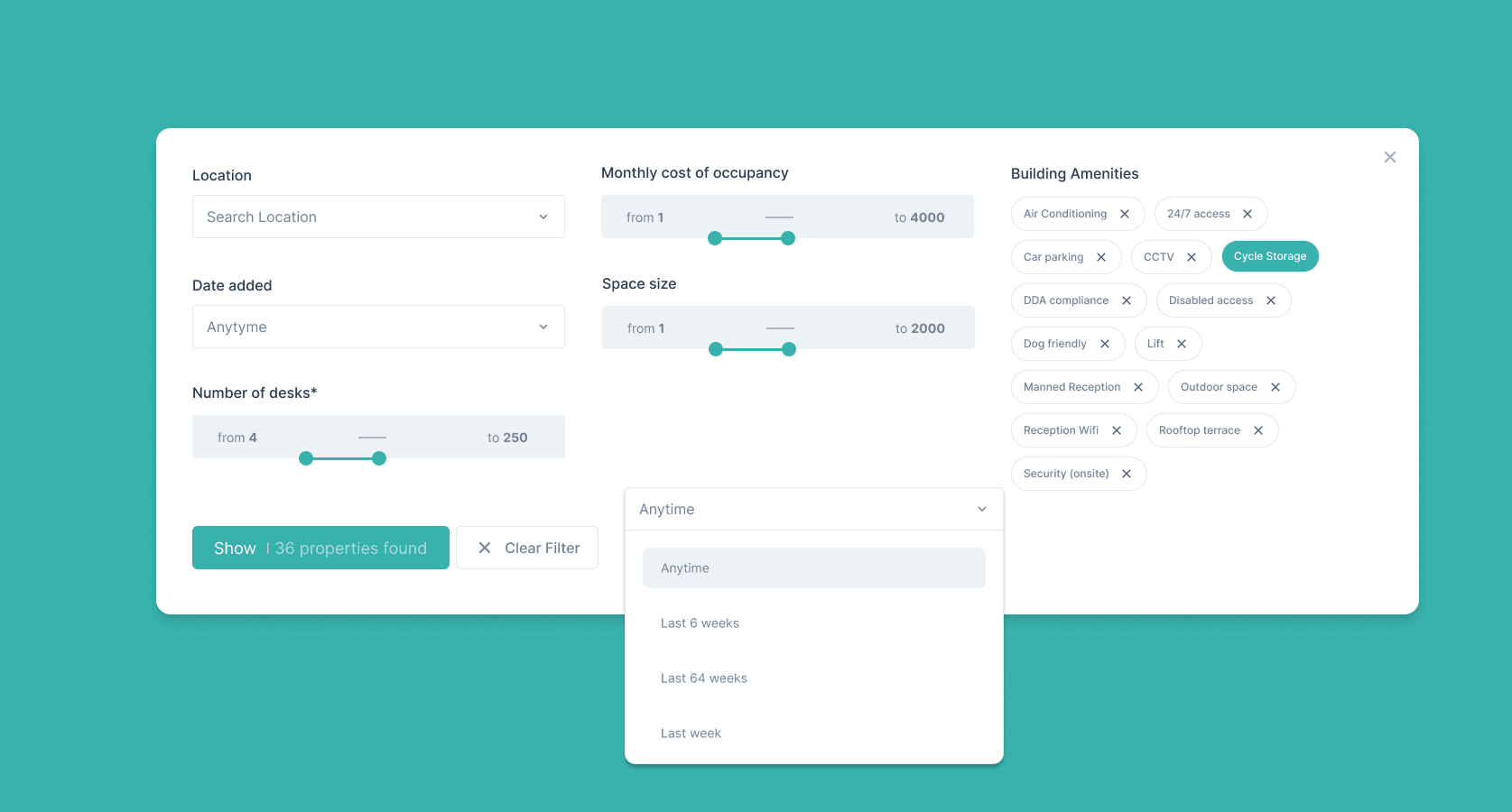This screenshot has height=812, width=1512.
Task: Remove the 24/7 access tag
Action: (x=1248, y=214)
